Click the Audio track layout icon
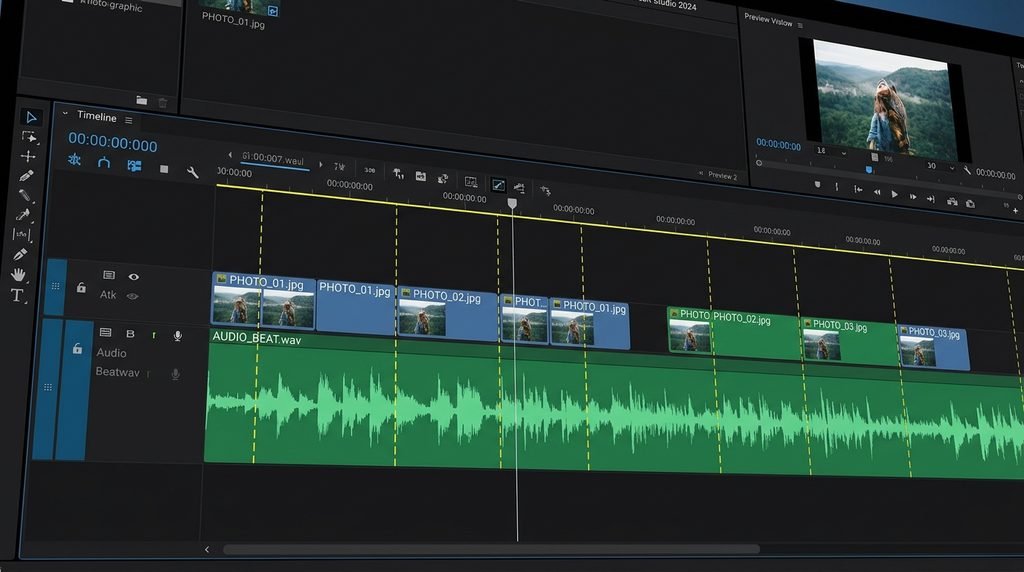This screenshot has height=572, width=1024. (105, 332)
